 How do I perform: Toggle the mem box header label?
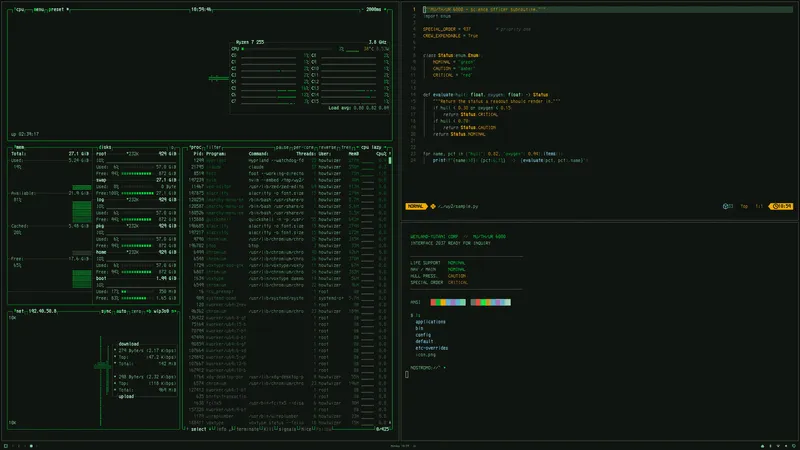19,147
